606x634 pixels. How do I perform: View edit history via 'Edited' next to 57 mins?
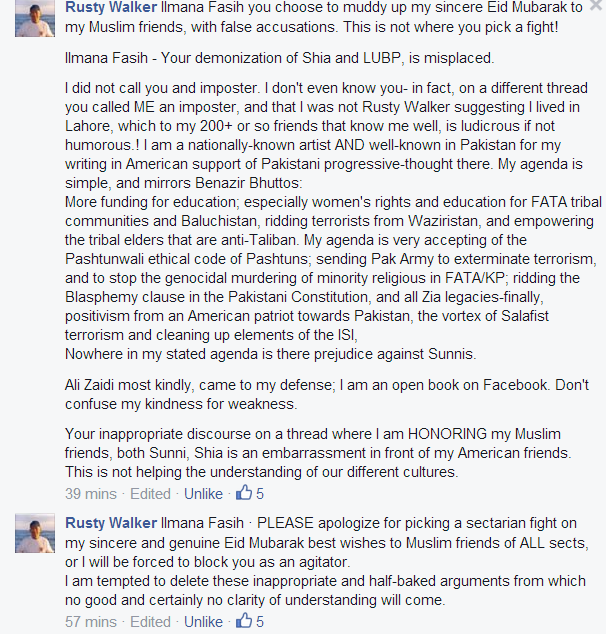(150, 621)
